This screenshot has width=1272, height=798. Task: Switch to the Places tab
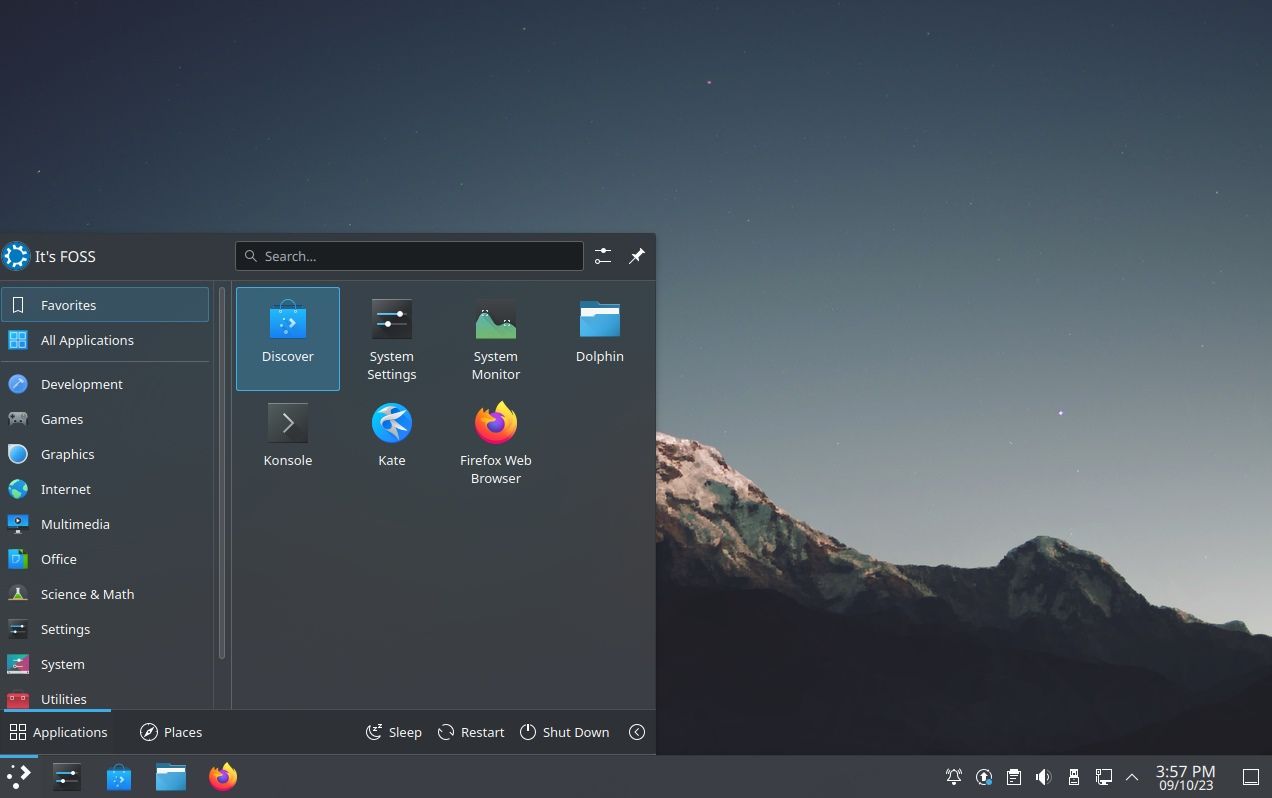coord(170,732)
